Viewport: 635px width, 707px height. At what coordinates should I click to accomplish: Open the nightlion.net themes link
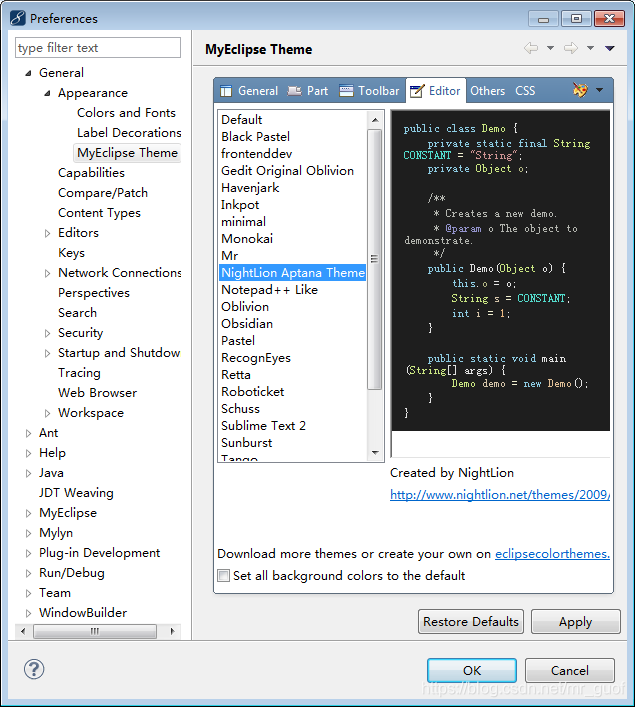click(x=500, y=495)
